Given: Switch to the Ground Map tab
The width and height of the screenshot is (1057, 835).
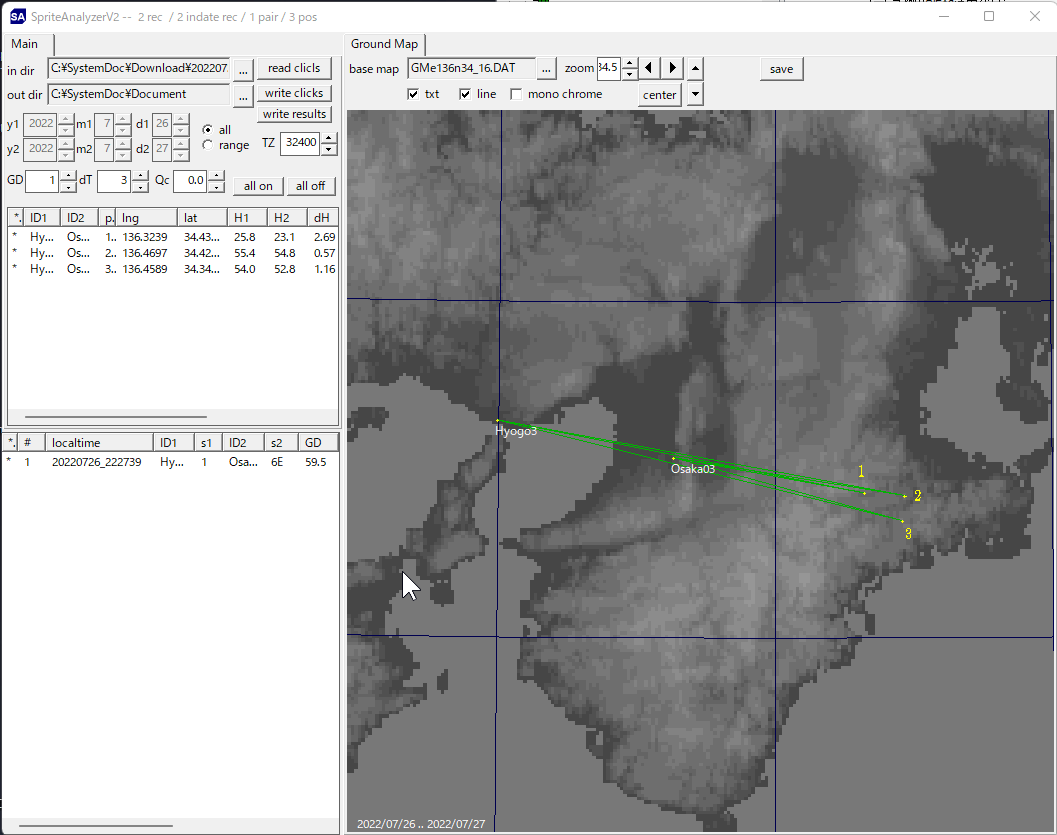Looking at the screenshot, I should click(384, 44).
